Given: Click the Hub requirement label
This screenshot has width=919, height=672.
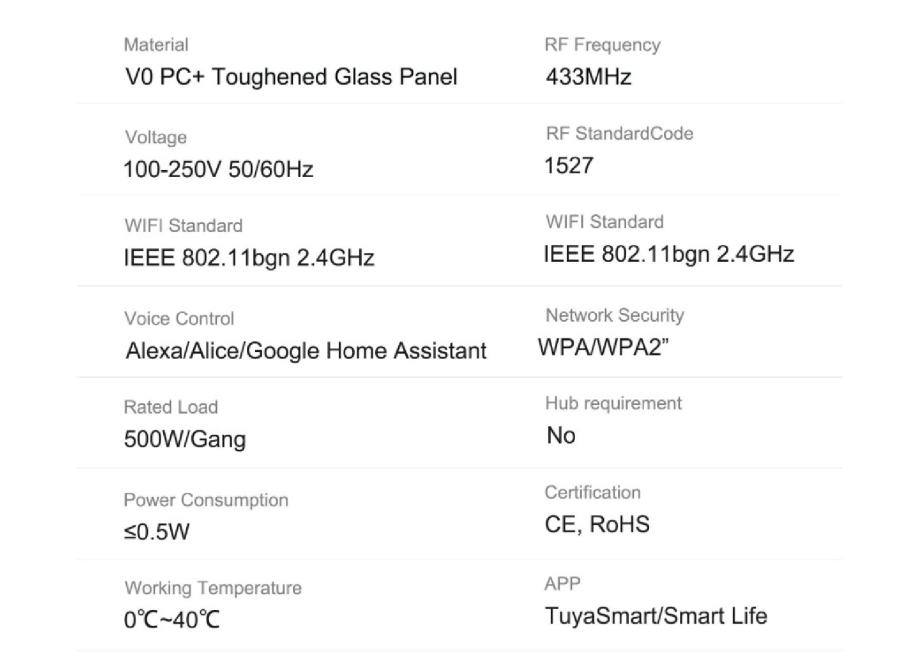Looking at the screenshot, I should point(613,403).
